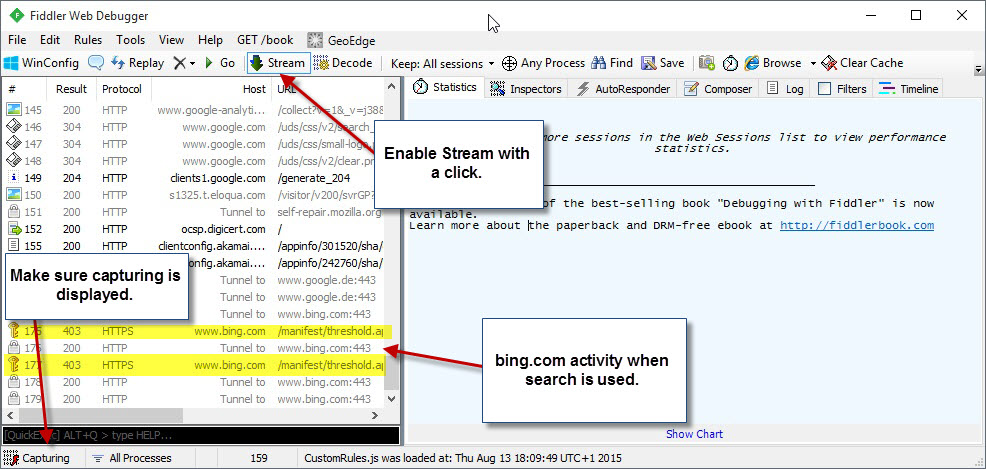Sort by the Protocol column header
Screen dimensions: 986x469
(x=123, y=89)
